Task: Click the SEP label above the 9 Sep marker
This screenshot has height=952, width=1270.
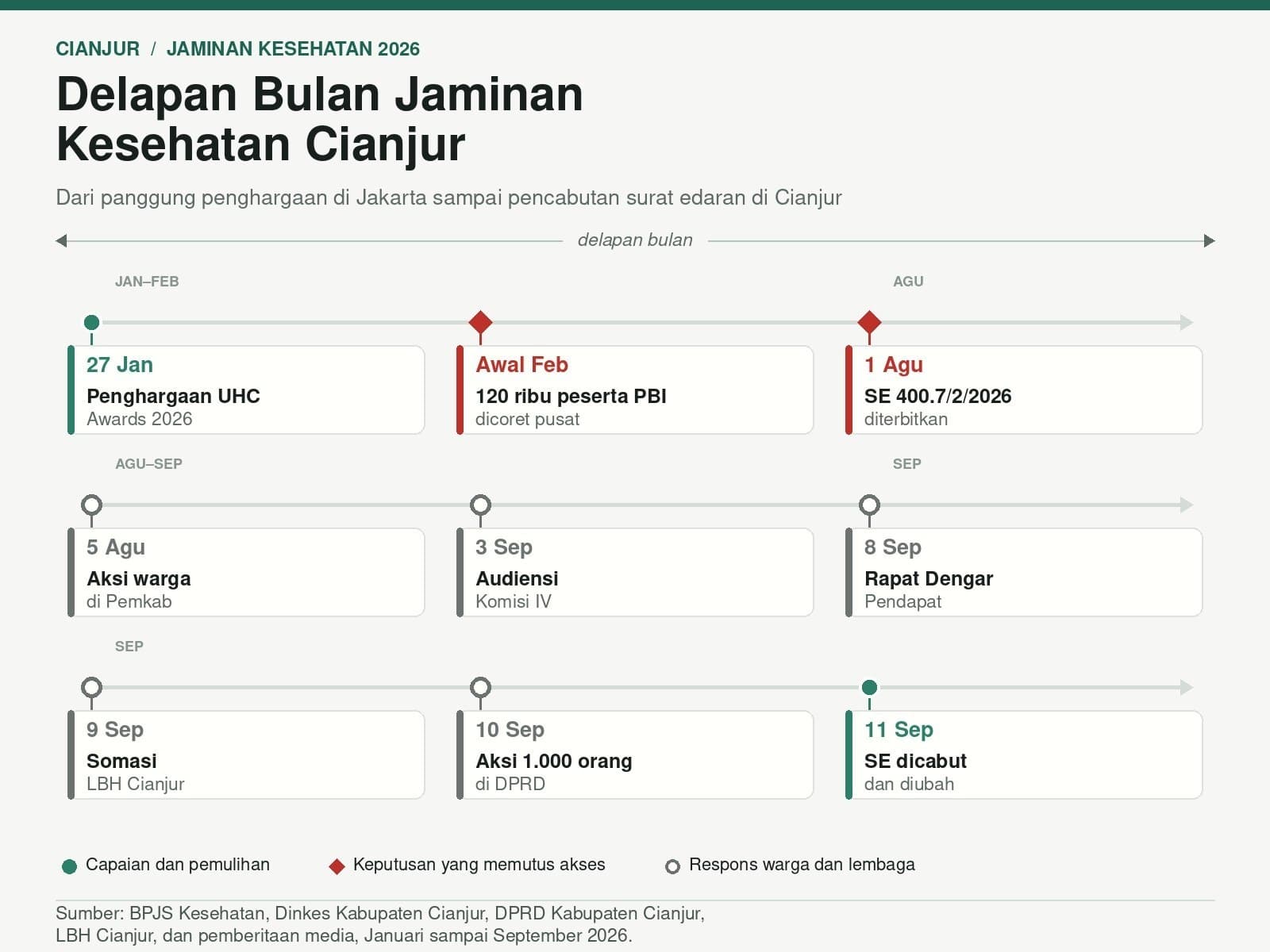Action: [x=129, y=647]
